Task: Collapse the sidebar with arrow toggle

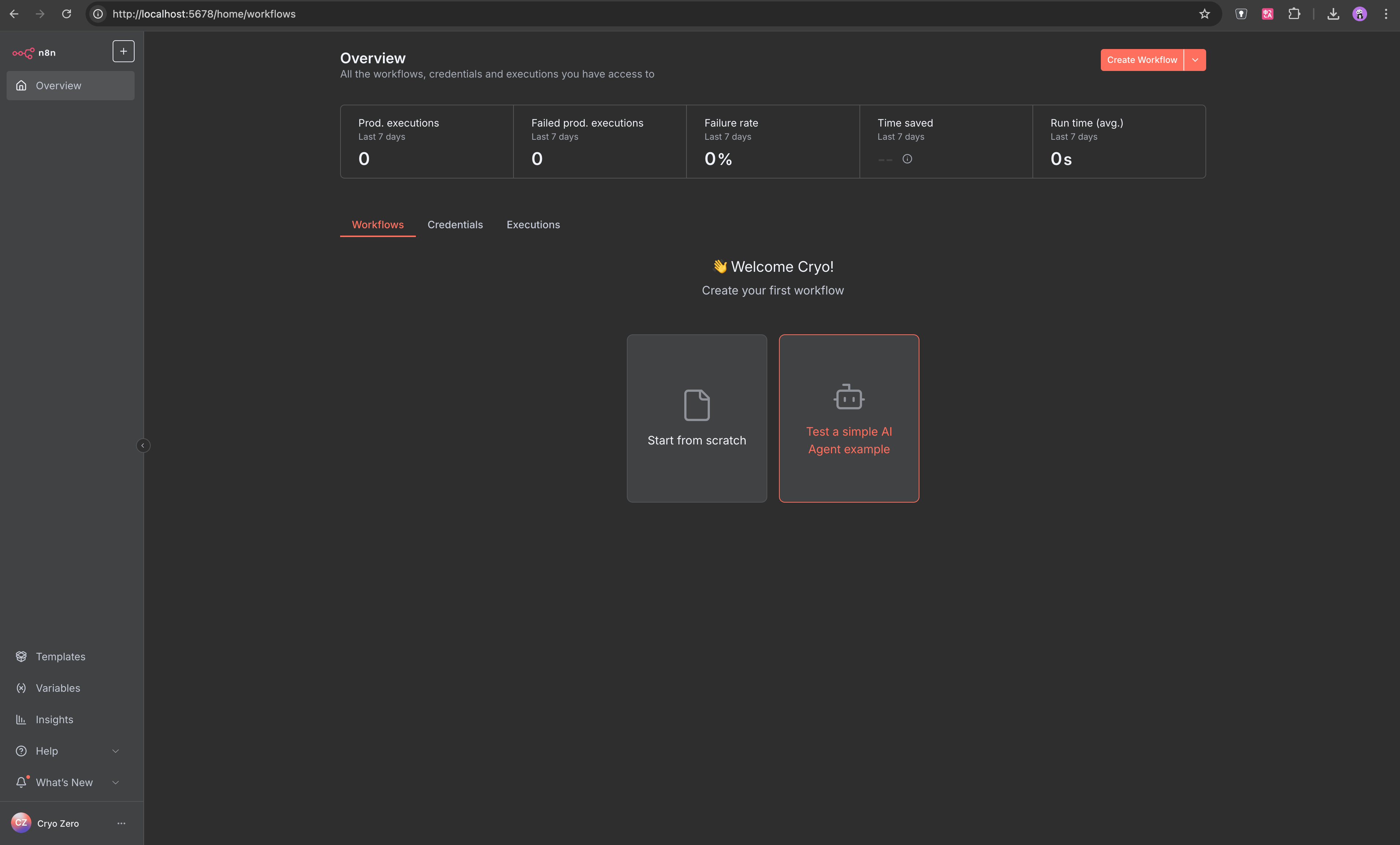Action: pos(143,446)
